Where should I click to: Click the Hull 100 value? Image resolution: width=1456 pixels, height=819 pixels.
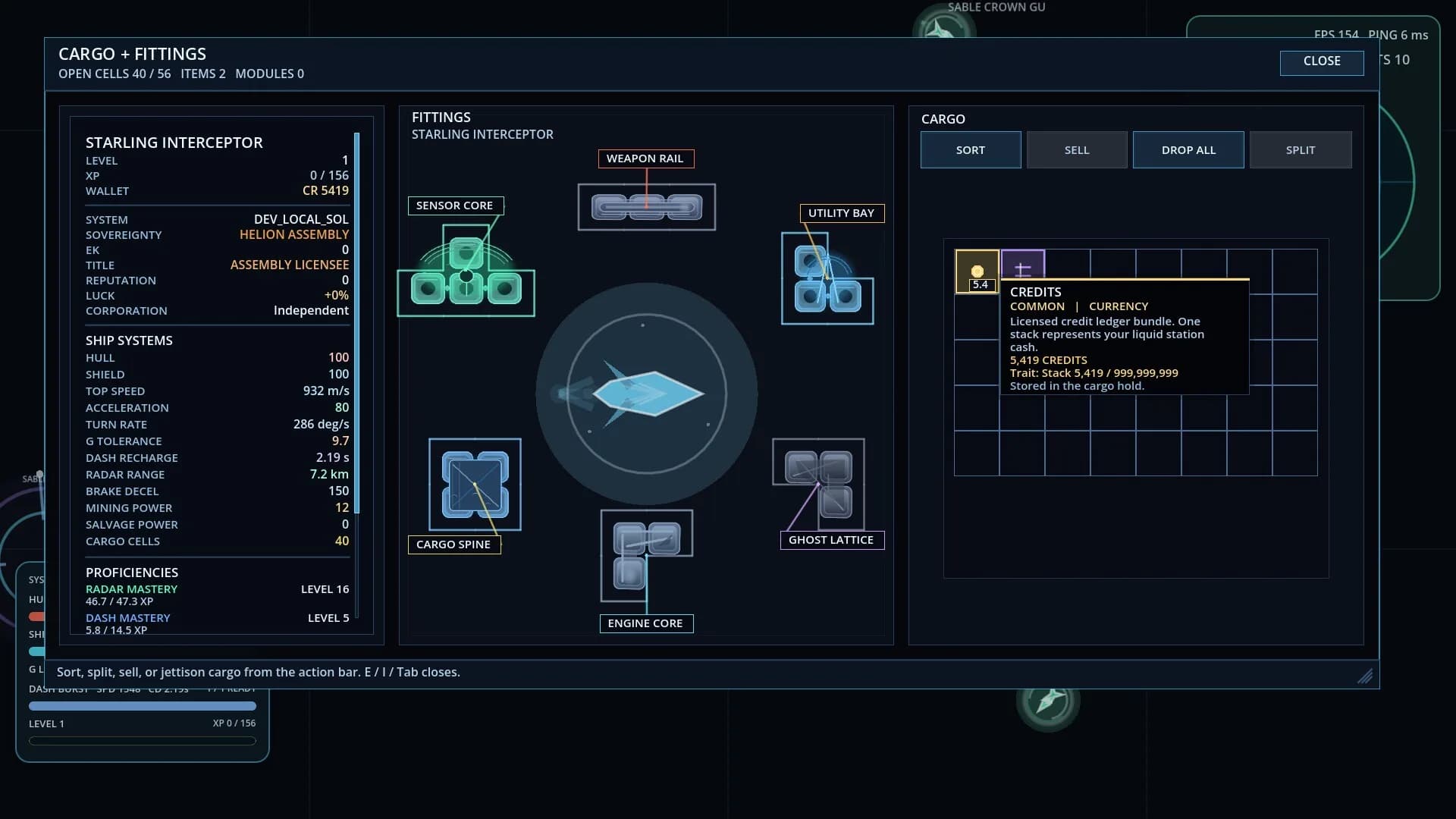tap(338, 358)
